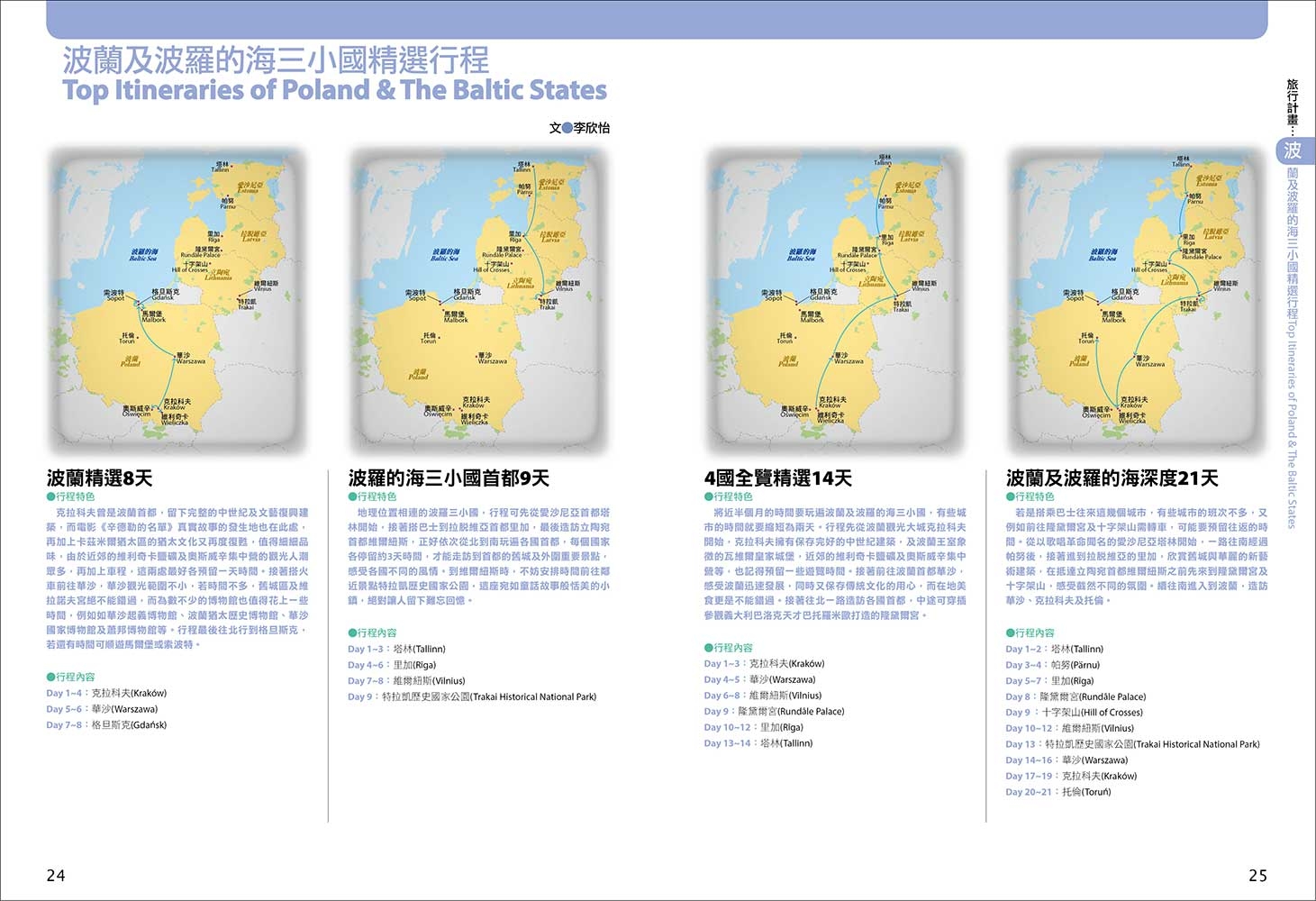Click Day 1~4 克拉科夫(Kraków) entry
The height and width of the screenshot is (901, 1316).
point(106,693)
